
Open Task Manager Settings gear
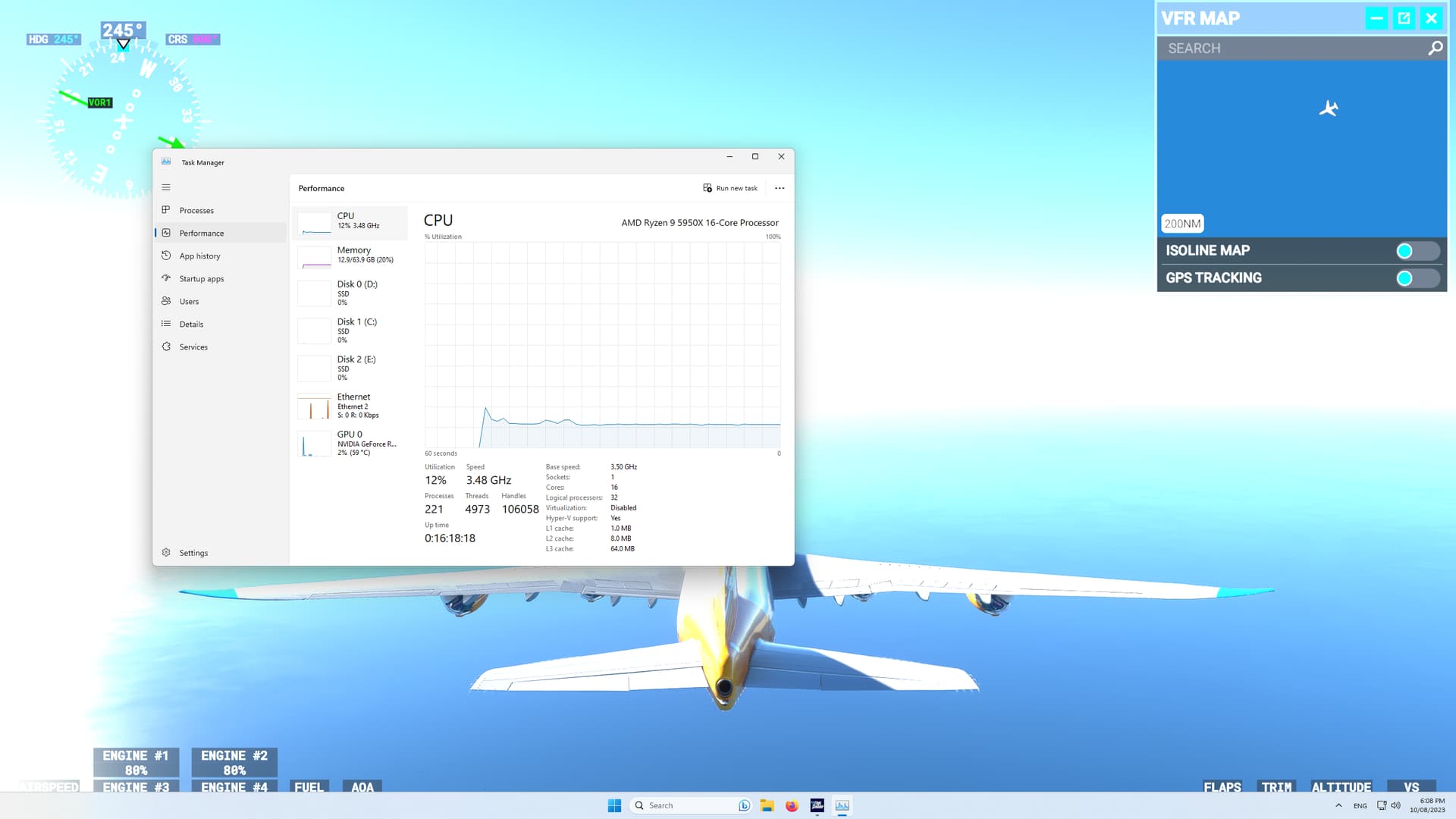(x=166, y=553)
